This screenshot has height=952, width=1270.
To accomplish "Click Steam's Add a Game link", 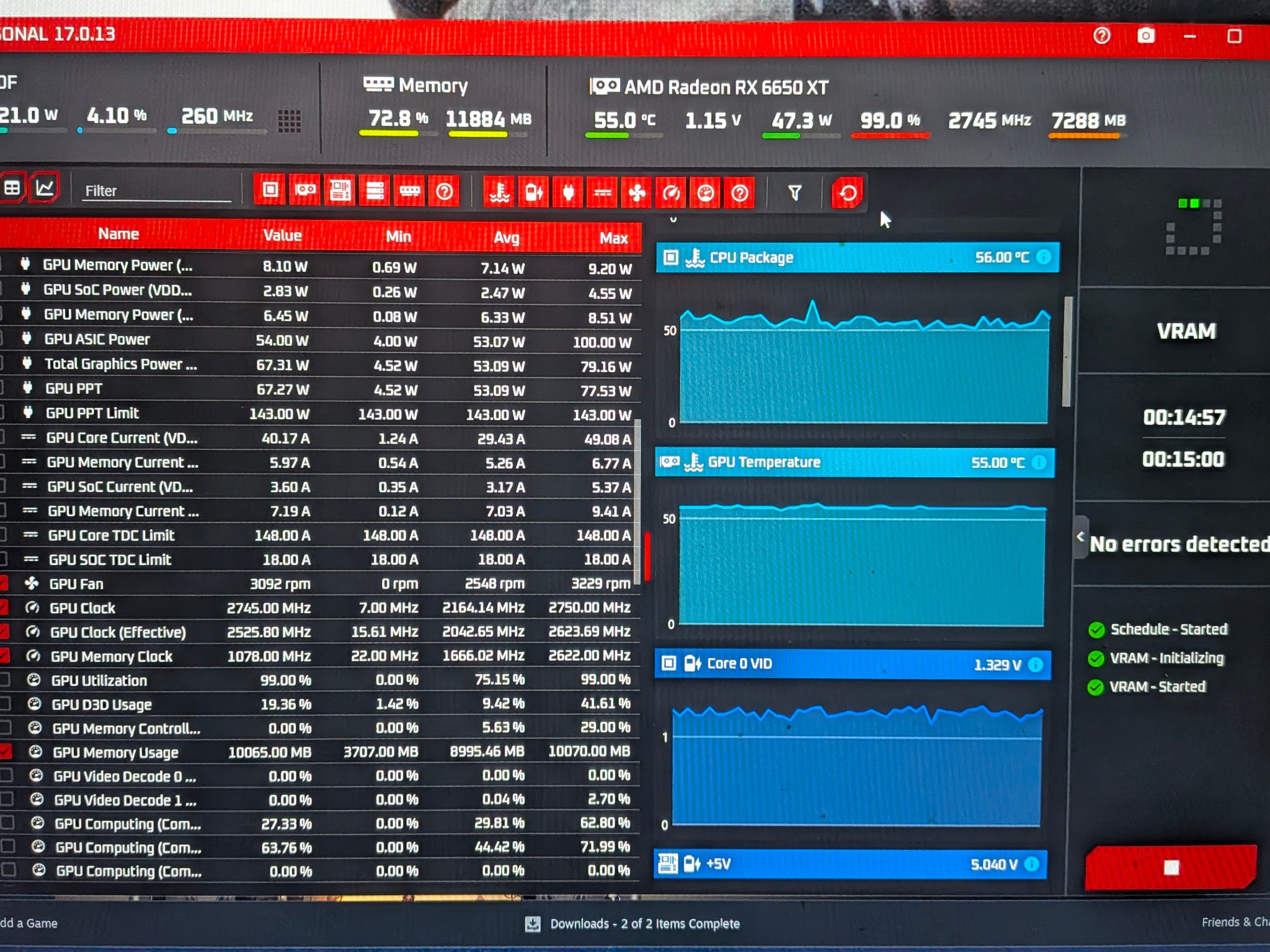I will [29, 923].
